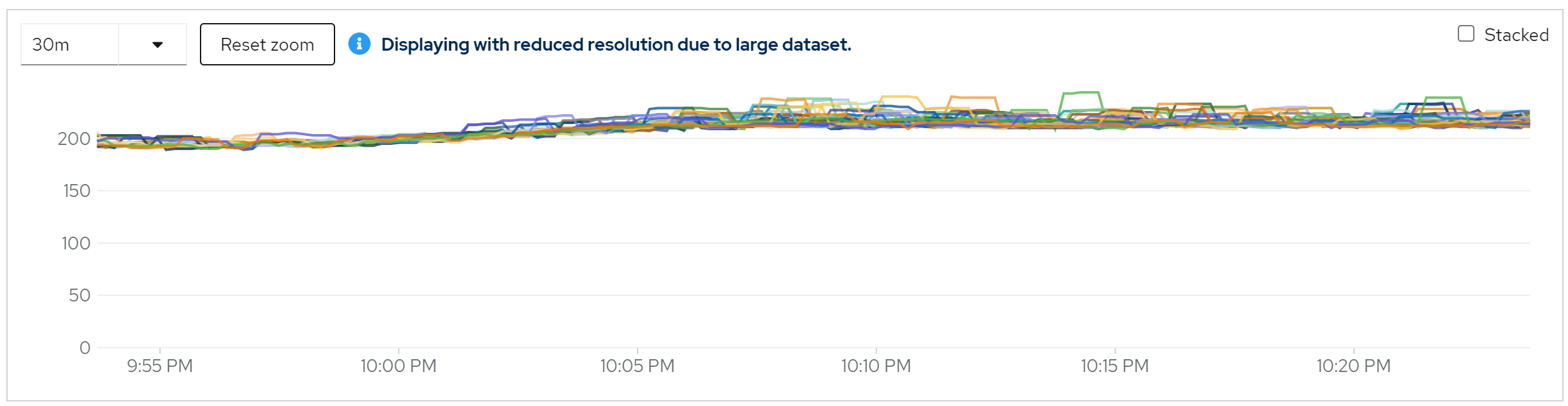Click the green peak just before 10:15 PM
This screenshot has width=1568, height=406.
coord(1082,93)
